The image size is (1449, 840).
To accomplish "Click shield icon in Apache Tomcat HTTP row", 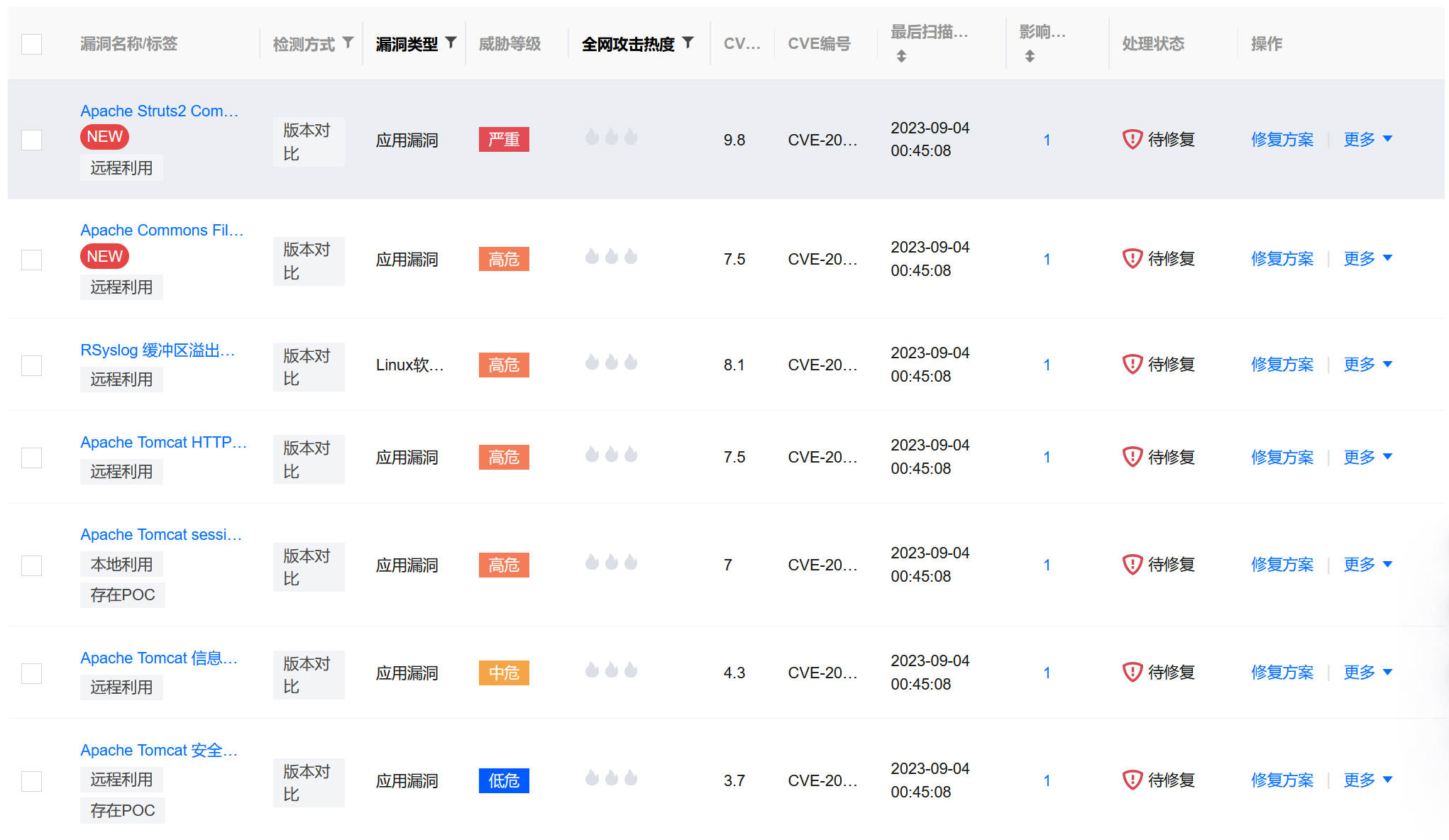I will click(1132, 456).
